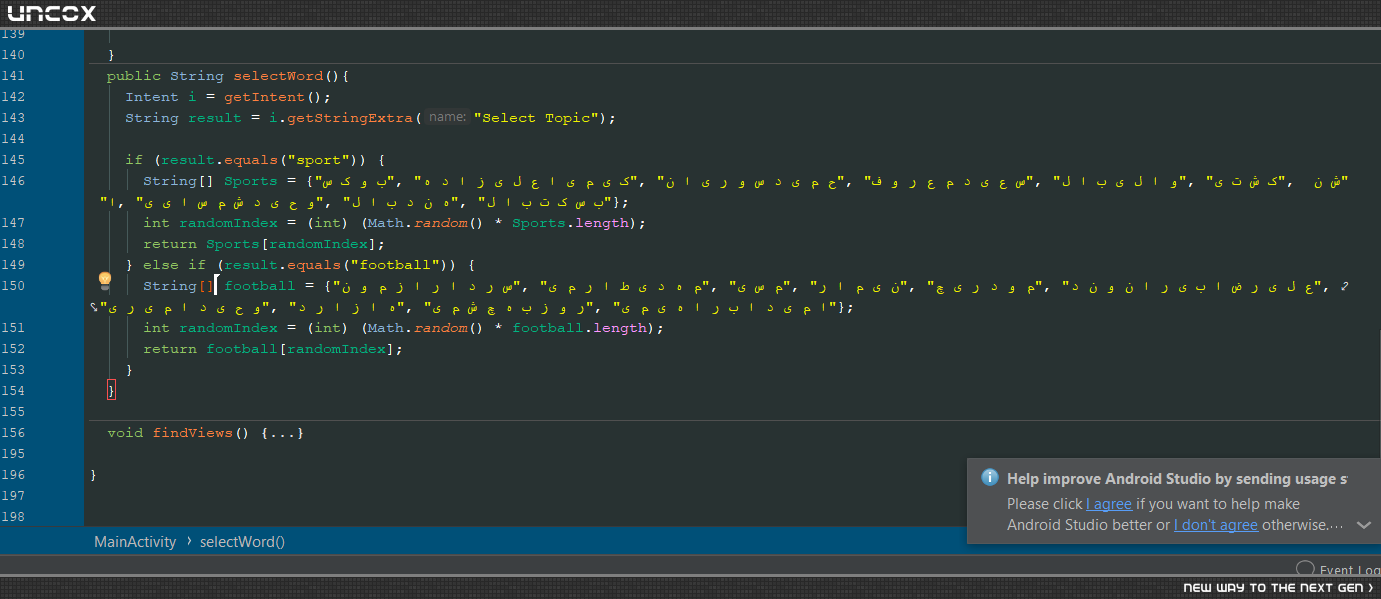Click 'return football[randomIndex];' on line 152
Viewport: 1381px width, 599px height.
272,349
